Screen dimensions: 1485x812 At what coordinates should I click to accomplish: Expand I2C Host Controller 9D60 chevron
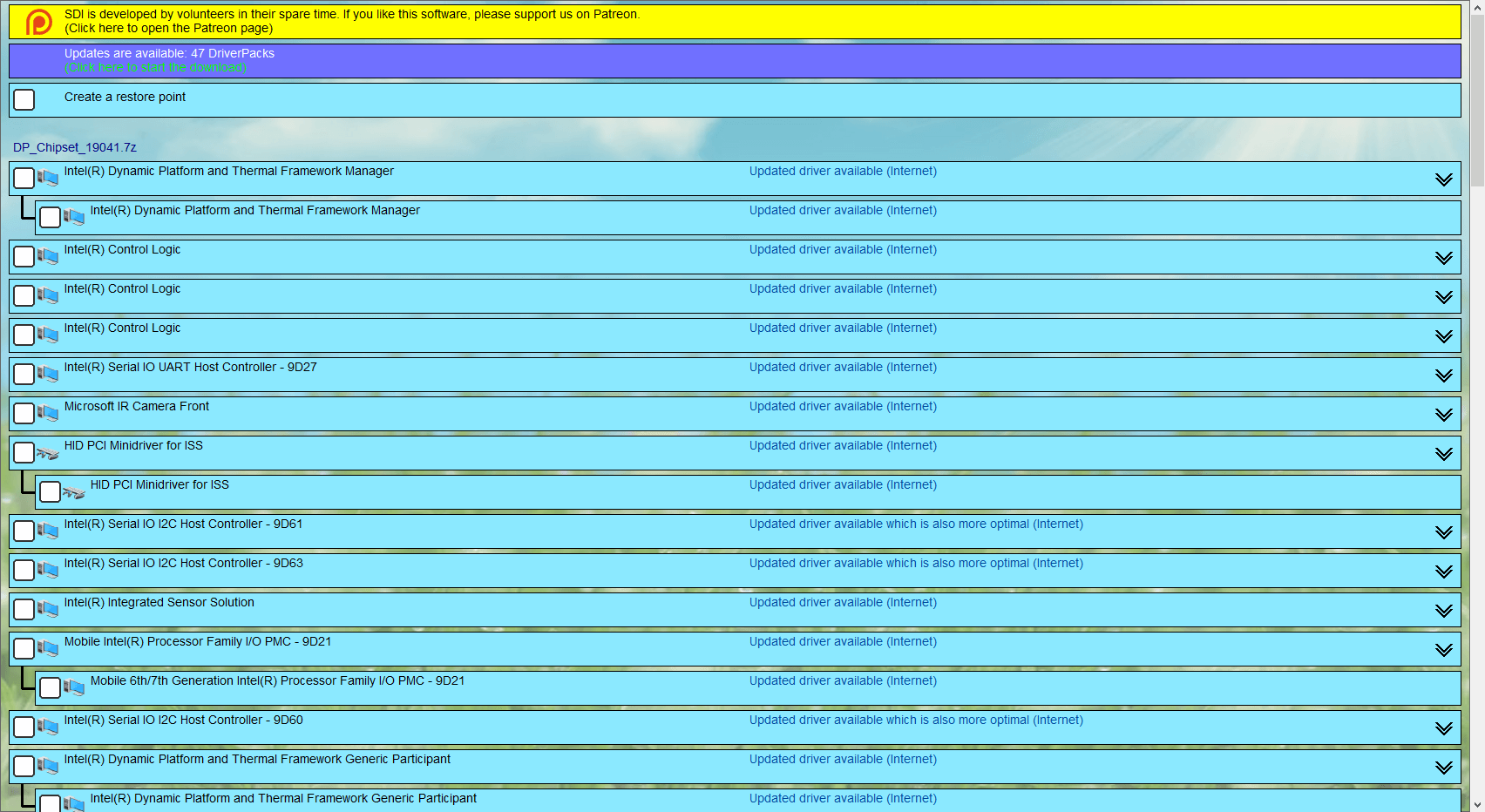[x=1444, y=728]
